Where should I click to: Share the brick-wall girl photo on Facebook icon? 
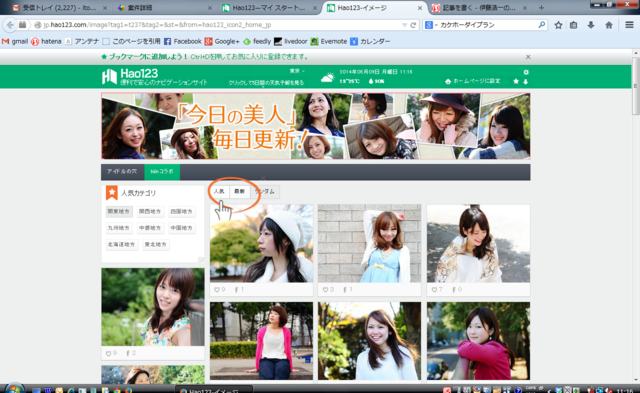(345, 290)
